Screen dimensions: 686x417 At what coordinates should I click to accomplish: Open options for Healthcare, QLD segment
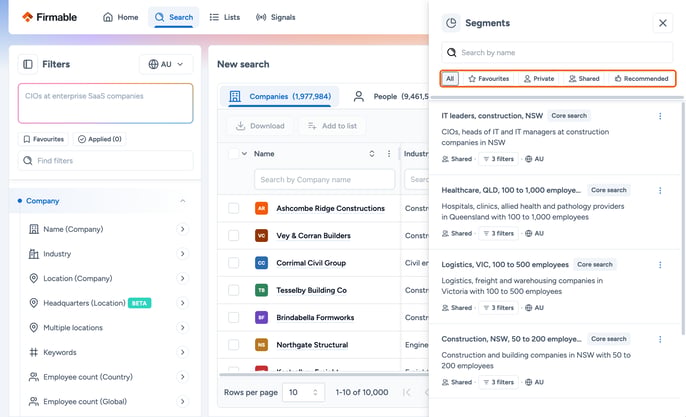[660, 190]
